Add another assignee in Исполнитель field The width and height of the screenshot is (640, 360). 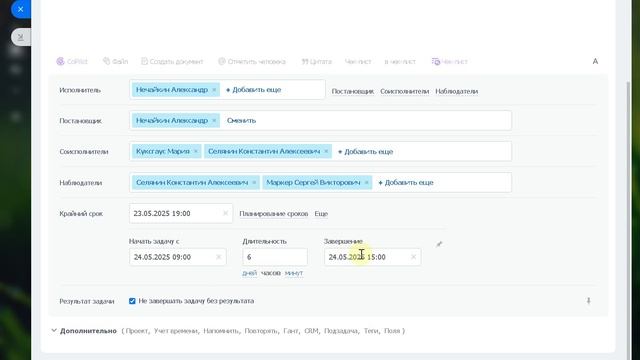(253, 90)
